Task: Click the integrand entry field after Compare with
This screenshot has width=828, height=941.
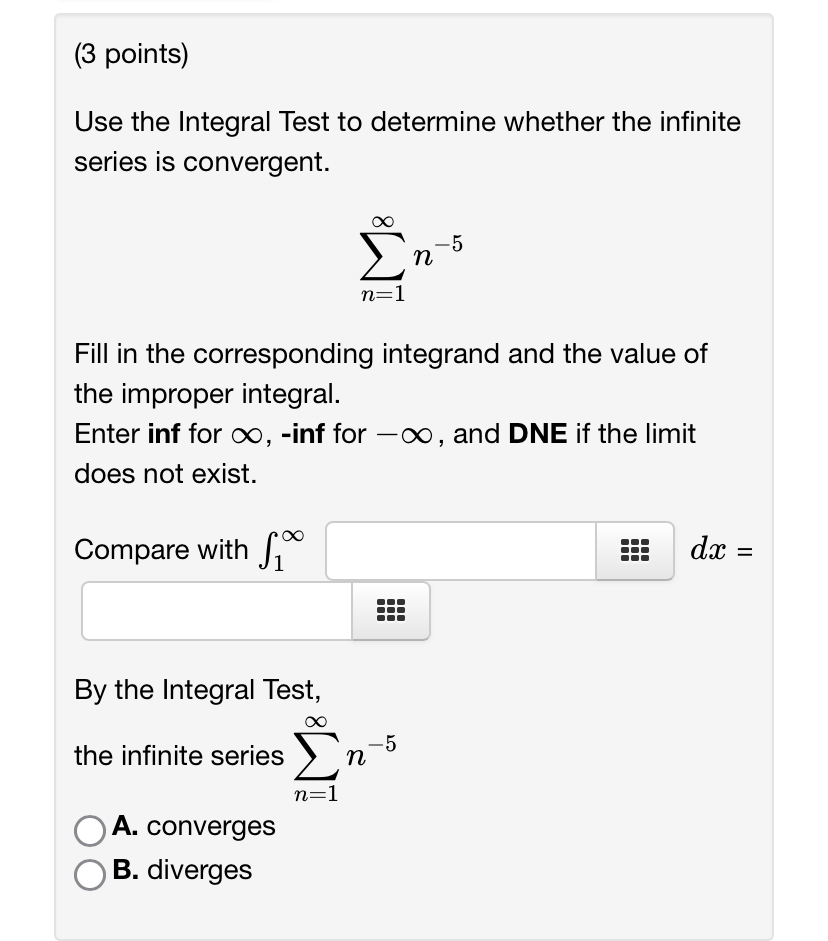Action: point(460,550)
